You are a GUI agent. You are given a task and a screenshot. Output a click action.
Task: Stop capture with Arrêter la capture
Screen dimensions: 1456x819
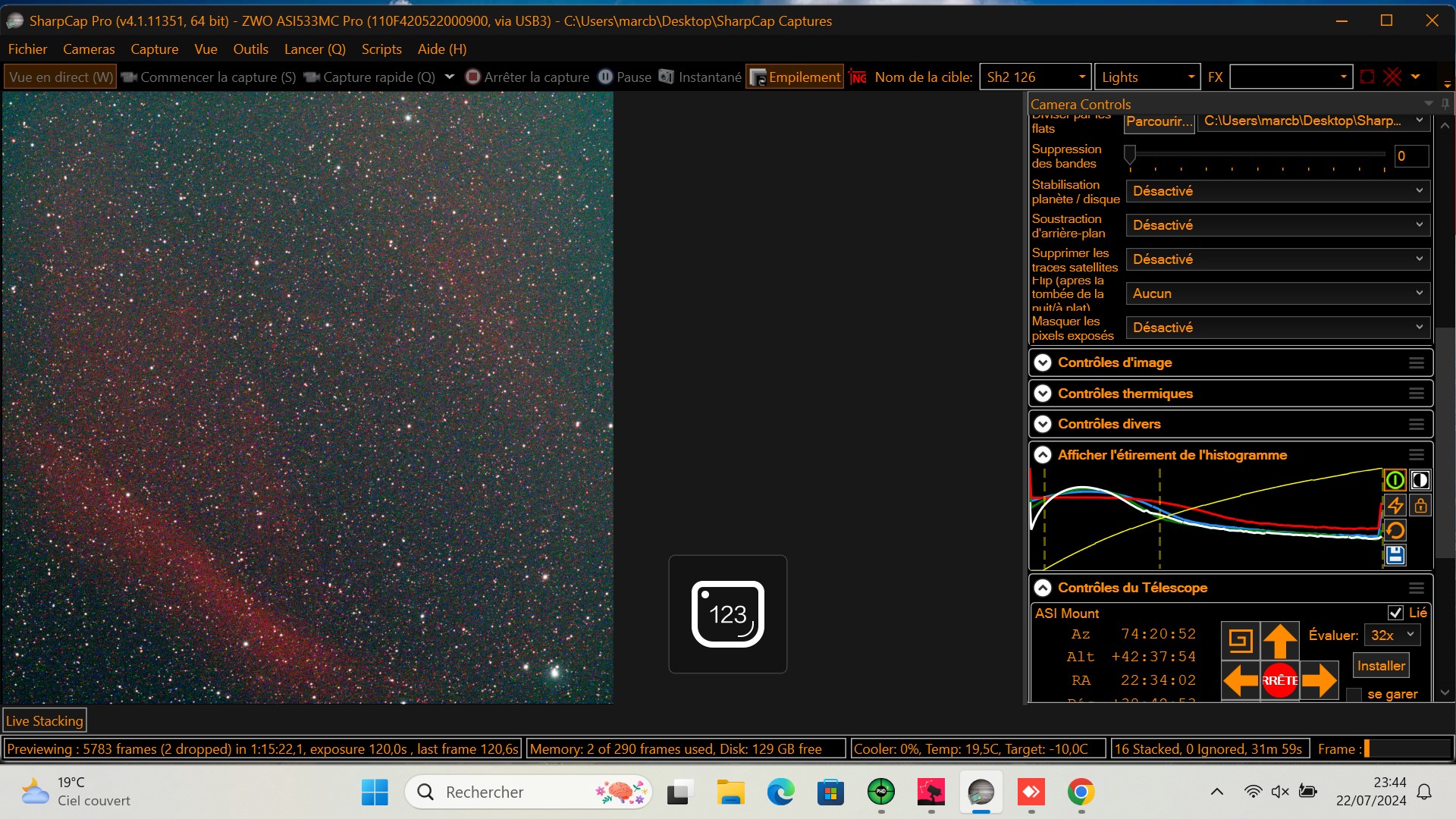point(527,77)
